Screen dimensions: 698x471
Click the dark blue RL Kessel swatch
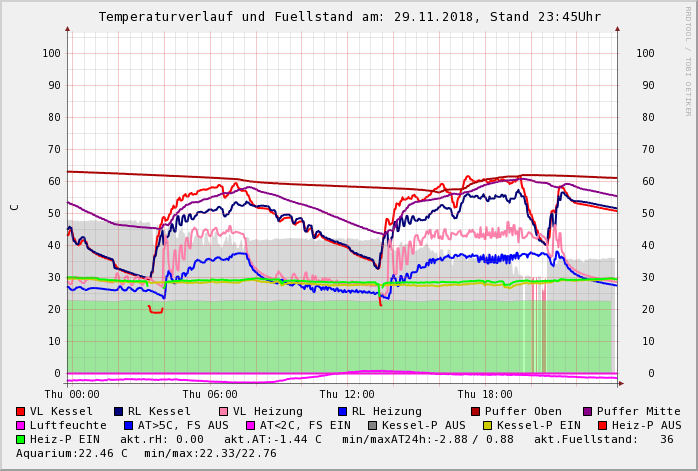pyautogui.click(x=119, y=411)
